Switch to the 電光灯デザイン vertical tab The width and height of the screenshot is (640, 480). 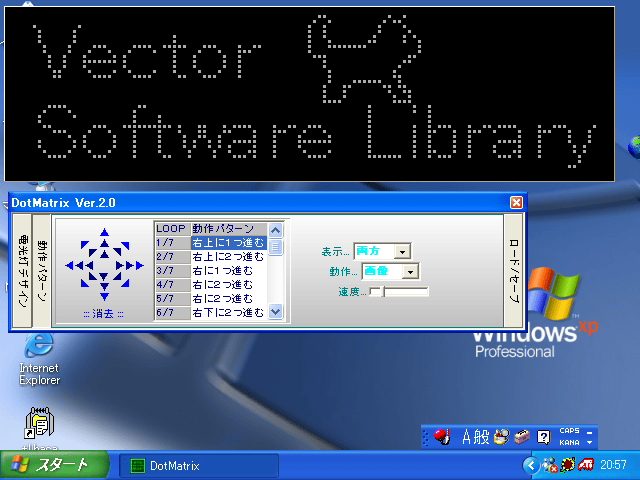pyautogui.click(x=22, y=271)
